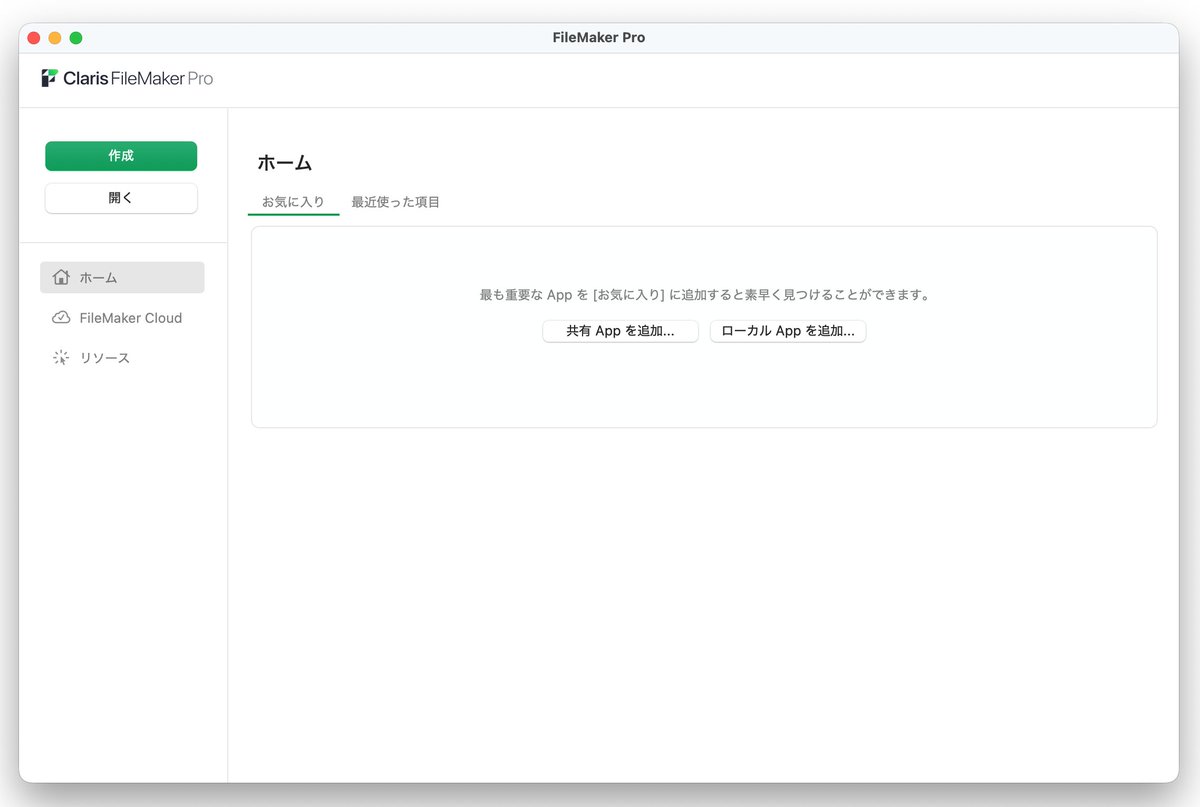Switch to the お気に入り tab
The width and height of the screenshot is (1200, 807).
(292, 201)
